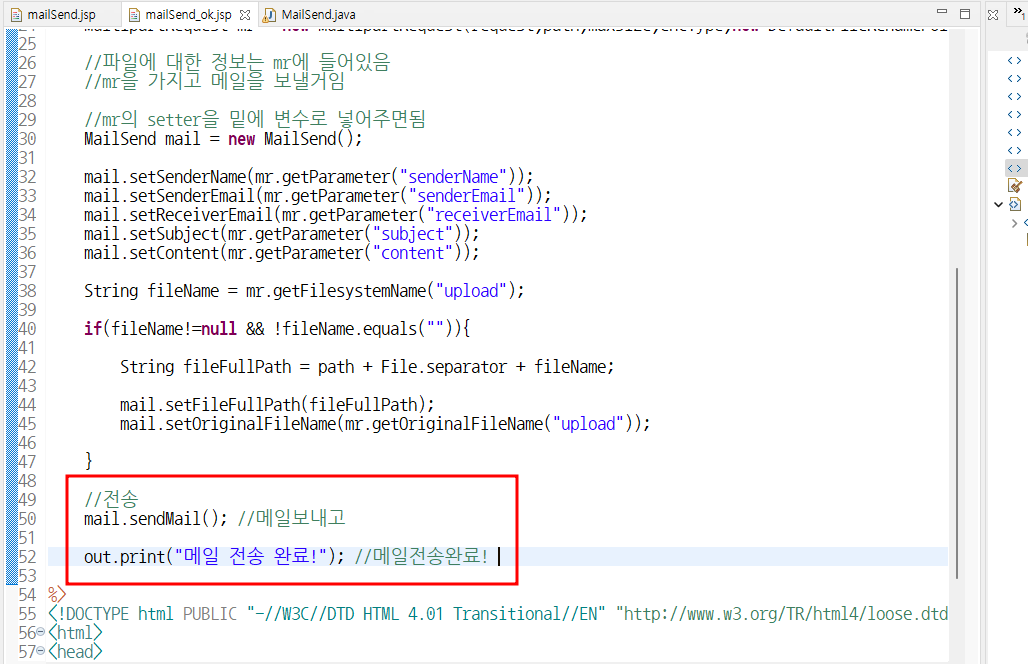Close the side view with the X icon
The height and width of the screenshot is (664, 1028).
(993, 14)
